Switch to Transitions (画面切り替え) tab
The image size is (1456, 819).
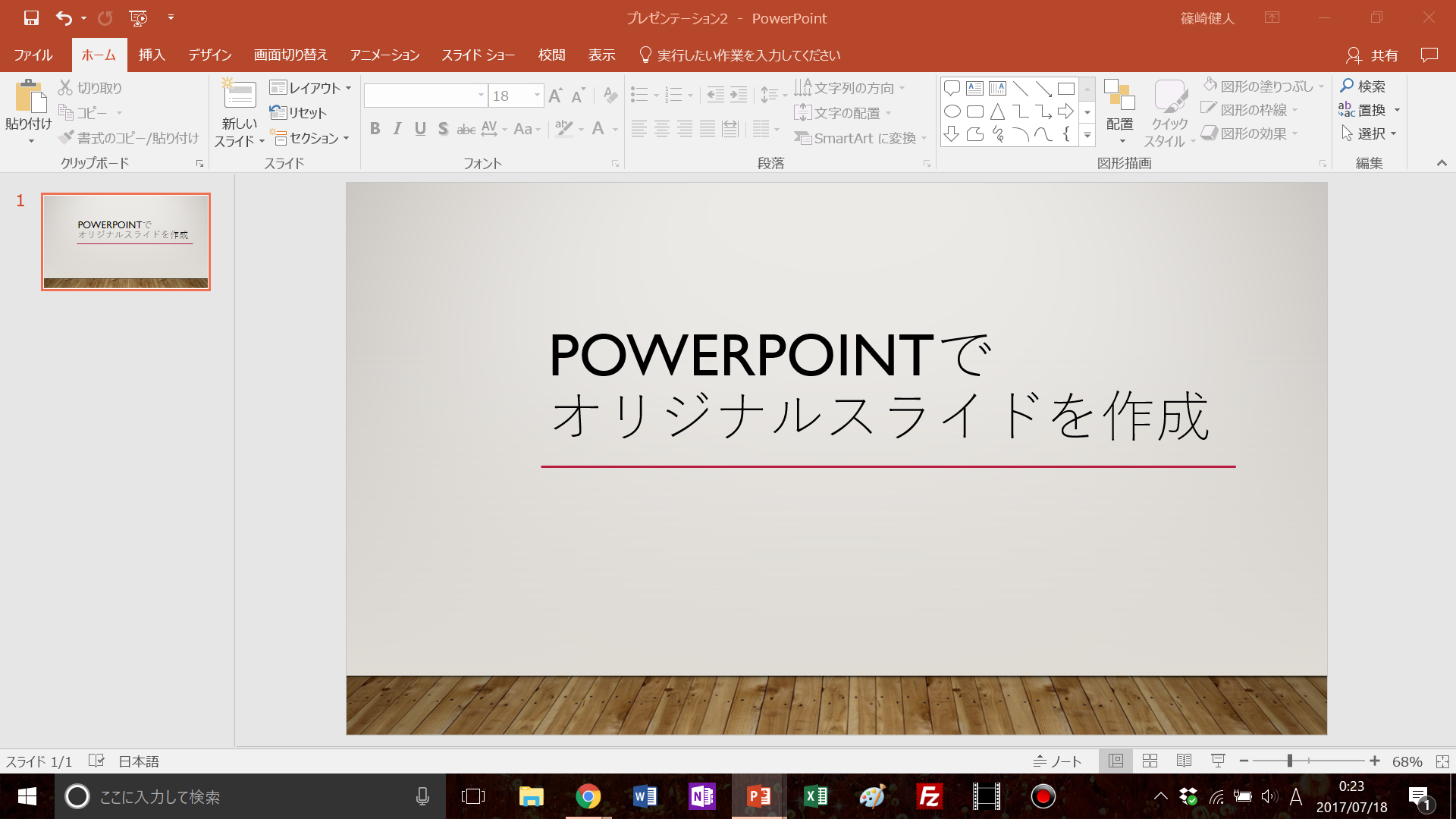pyautogui.click(x=290, y=55)
